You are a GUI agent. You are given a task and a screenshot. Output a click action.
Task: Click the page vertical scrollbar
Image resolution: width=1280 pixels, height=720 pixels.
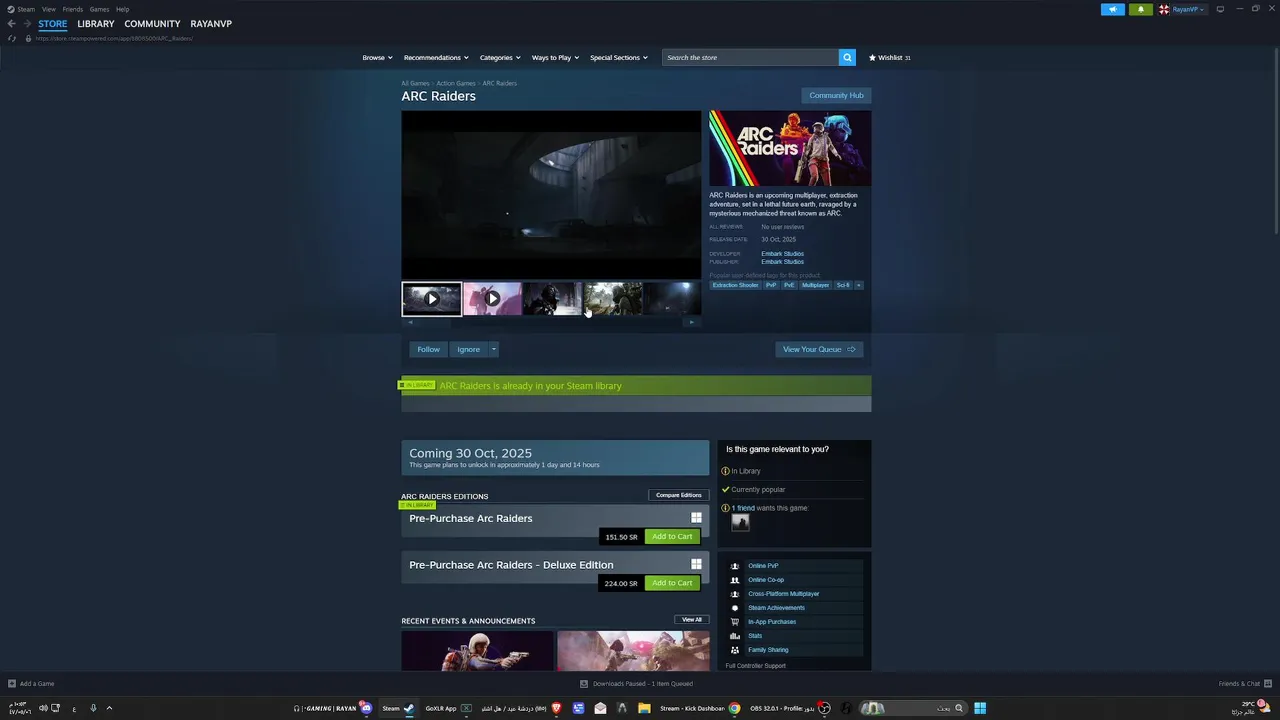point(1276,140)
